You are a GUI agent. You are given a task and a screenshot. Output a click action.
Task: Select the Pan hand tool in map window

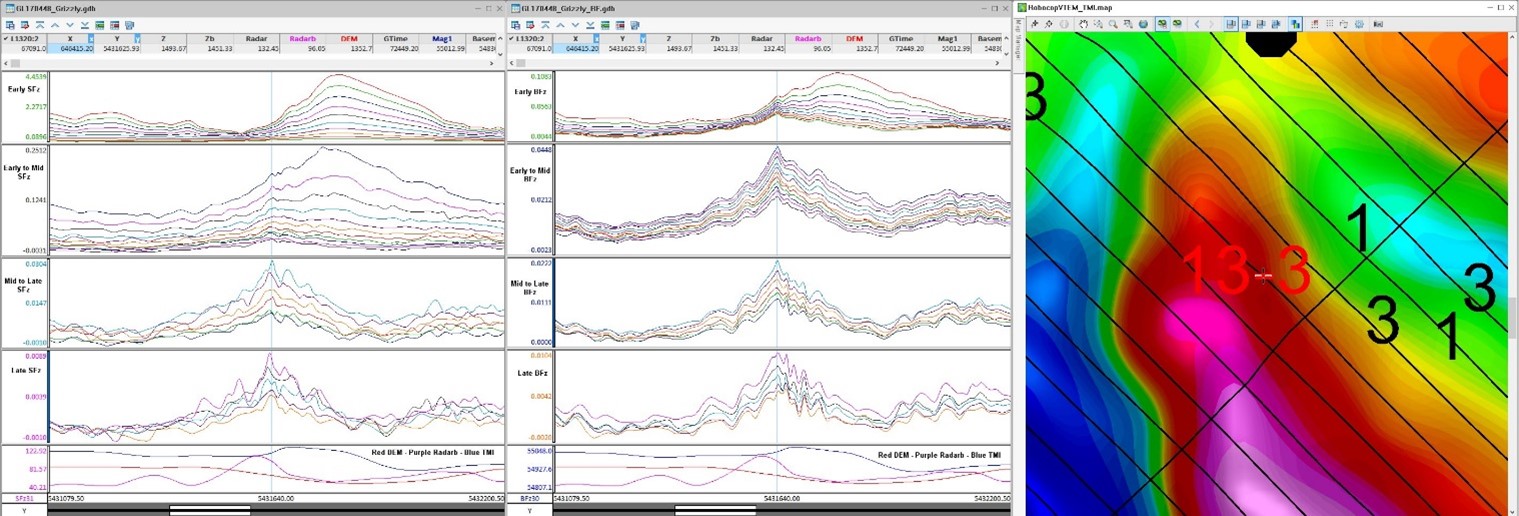click(1083, 24)
